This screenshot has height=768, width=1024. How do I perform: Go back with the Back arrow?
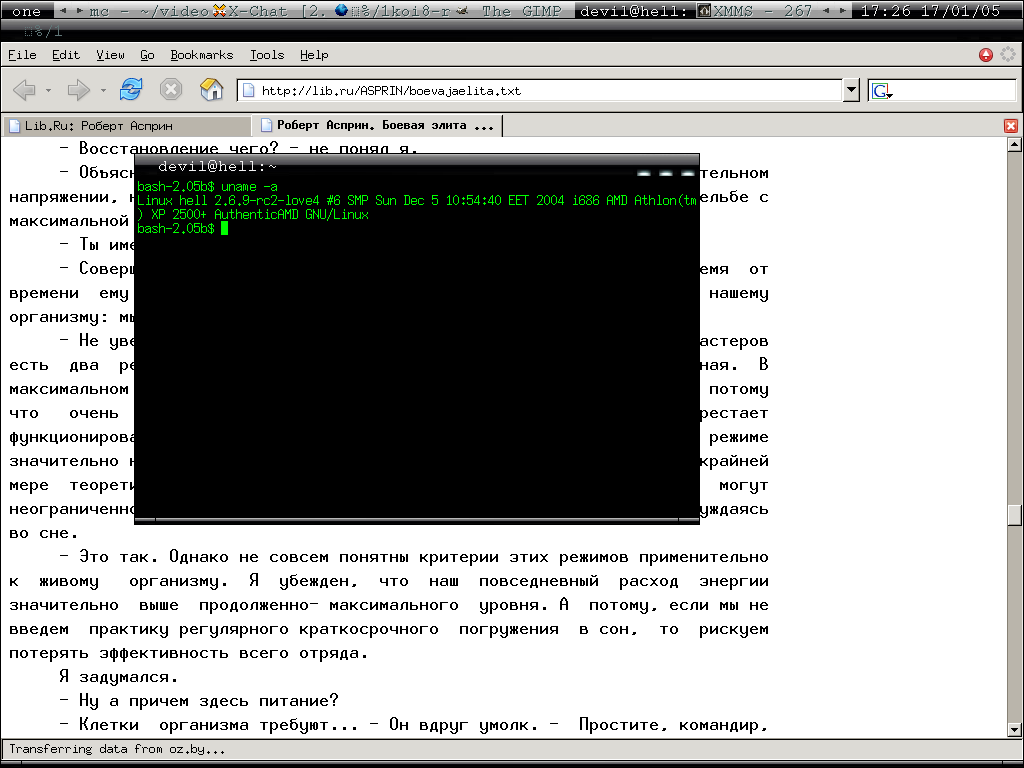coord(24,89)
